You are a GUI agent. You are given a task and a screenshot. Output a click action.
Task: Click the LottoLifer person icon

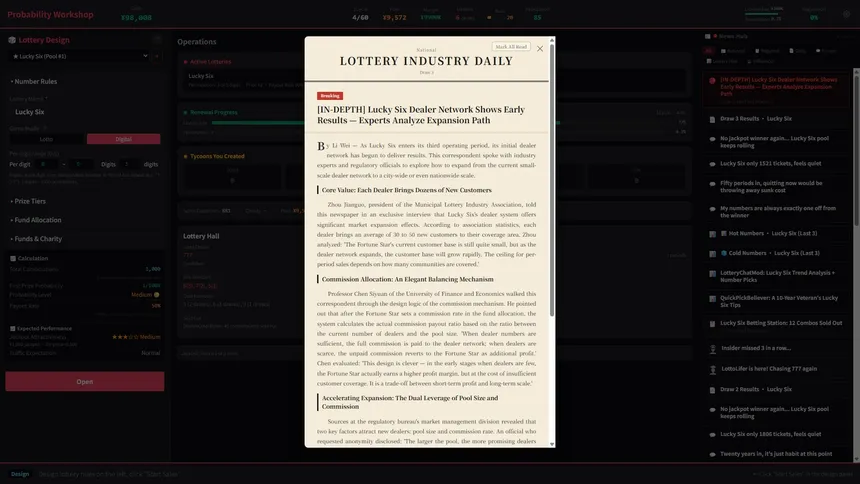[712, 370]
